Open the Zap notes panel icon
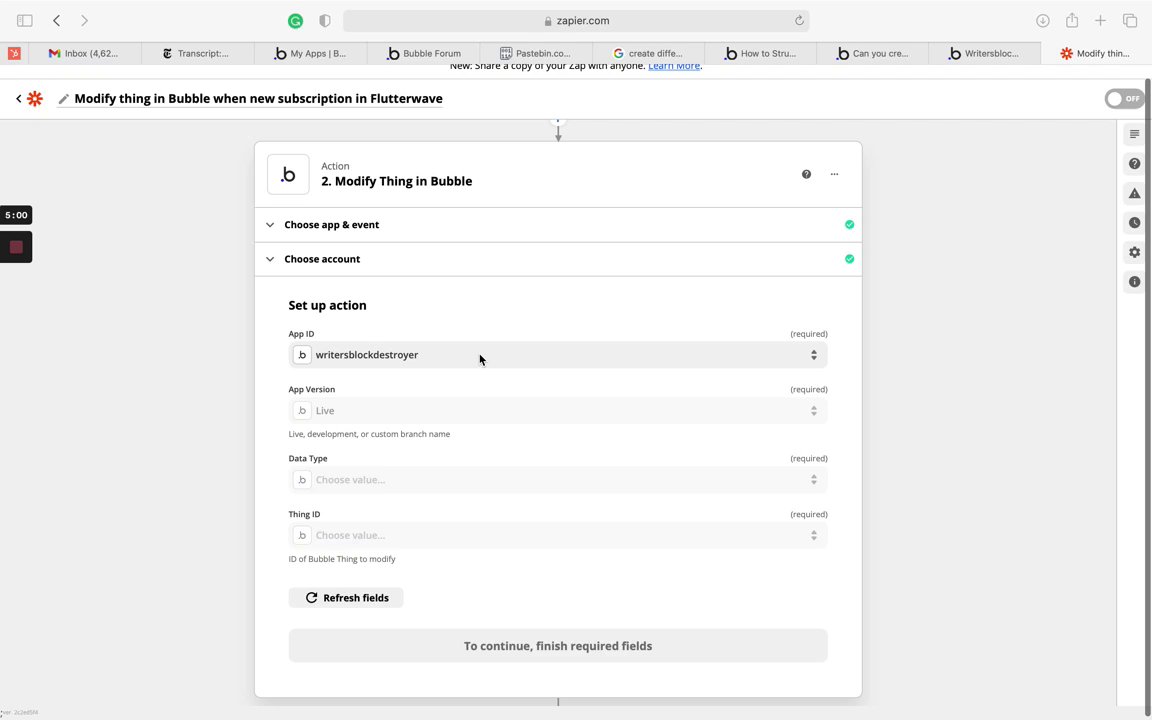 1134,134
